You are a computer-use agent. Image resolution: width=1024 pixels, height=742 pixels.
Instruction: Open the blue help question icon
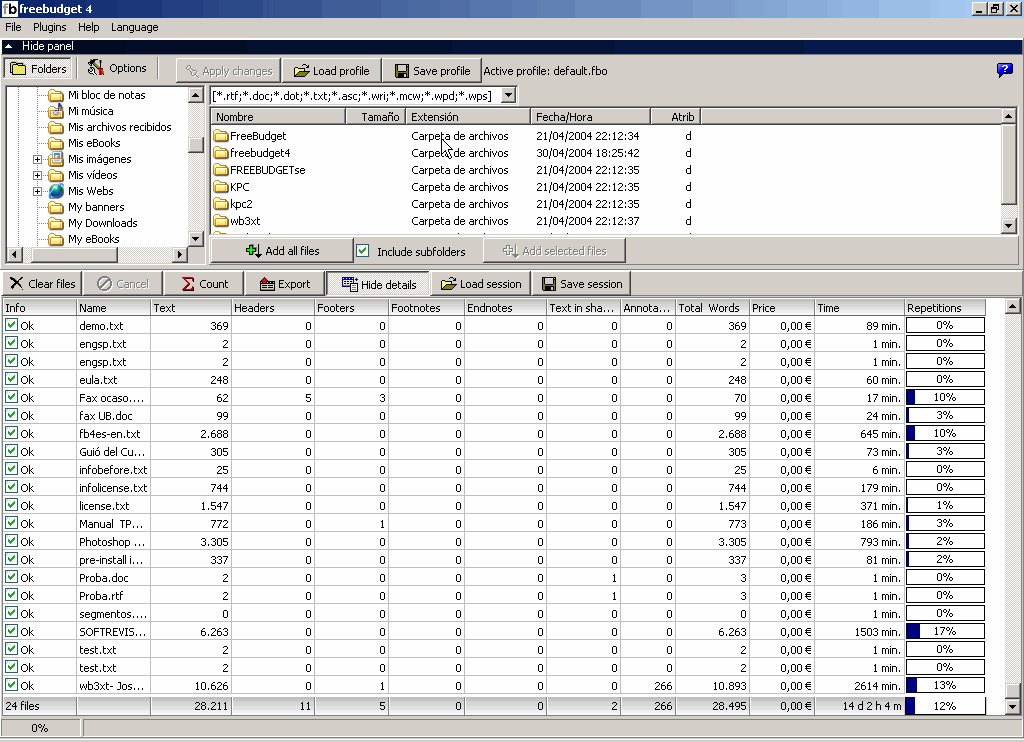(x=1005, y=70)
